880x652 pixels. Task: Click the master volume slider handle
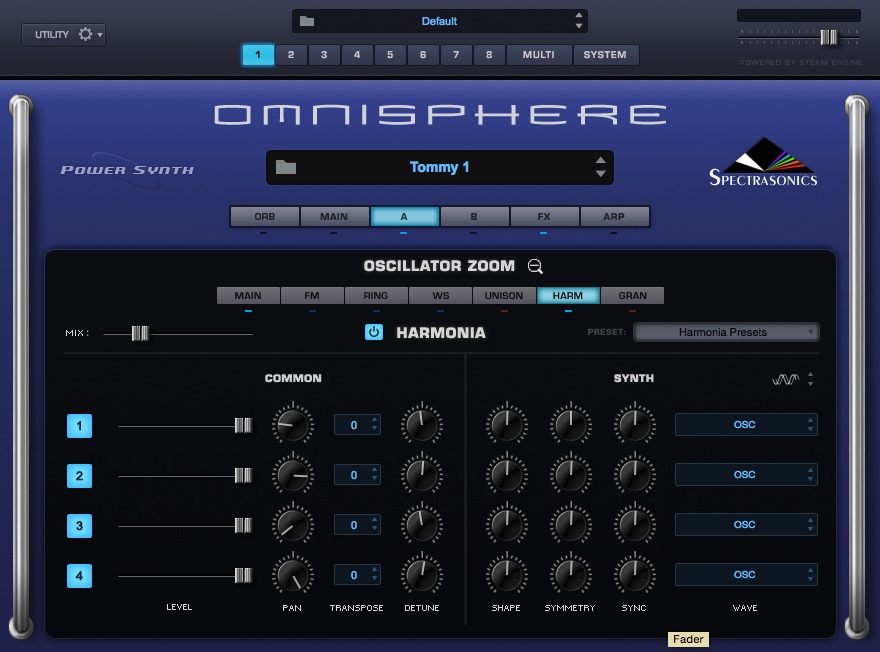pos(829,37)
